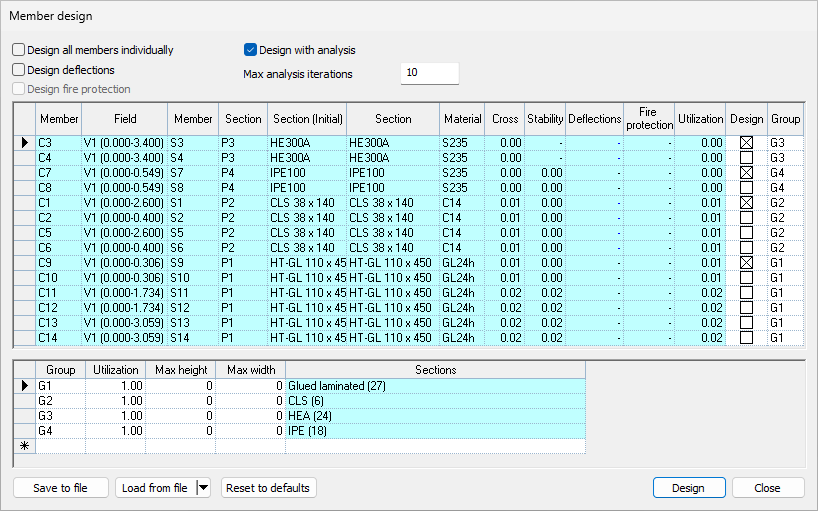Click the new row asterisk in groups table
818x511 pixels.
point(25,446)
